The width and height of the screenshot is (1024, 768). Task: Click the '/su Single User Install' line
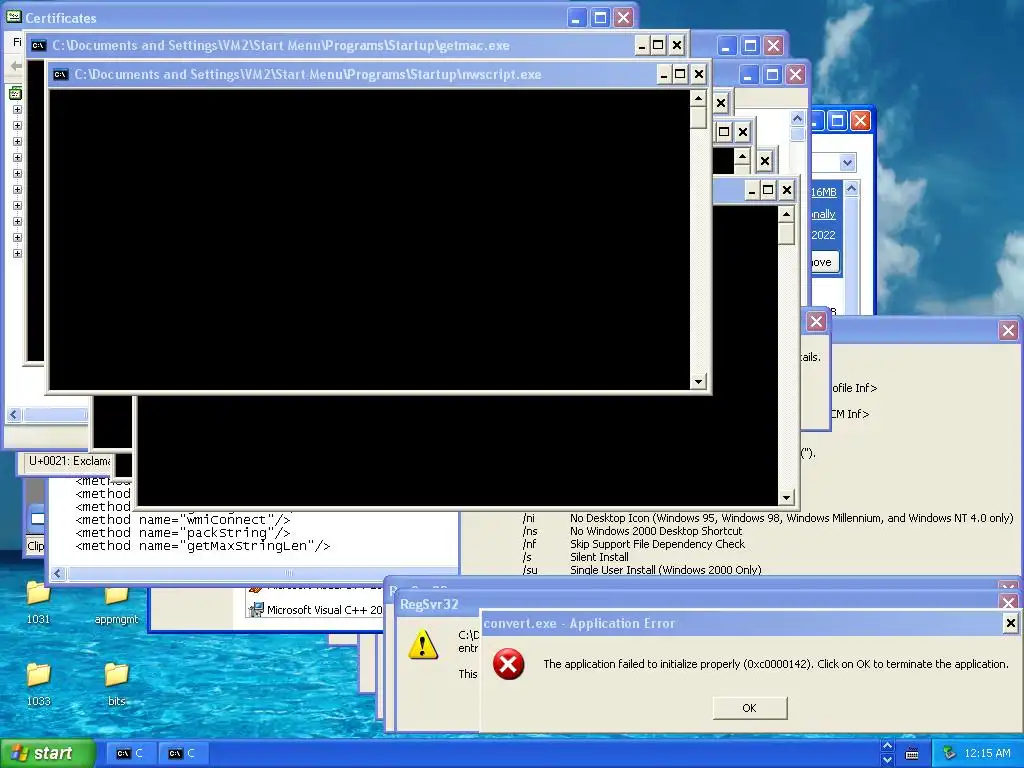(x=642, y=570)
